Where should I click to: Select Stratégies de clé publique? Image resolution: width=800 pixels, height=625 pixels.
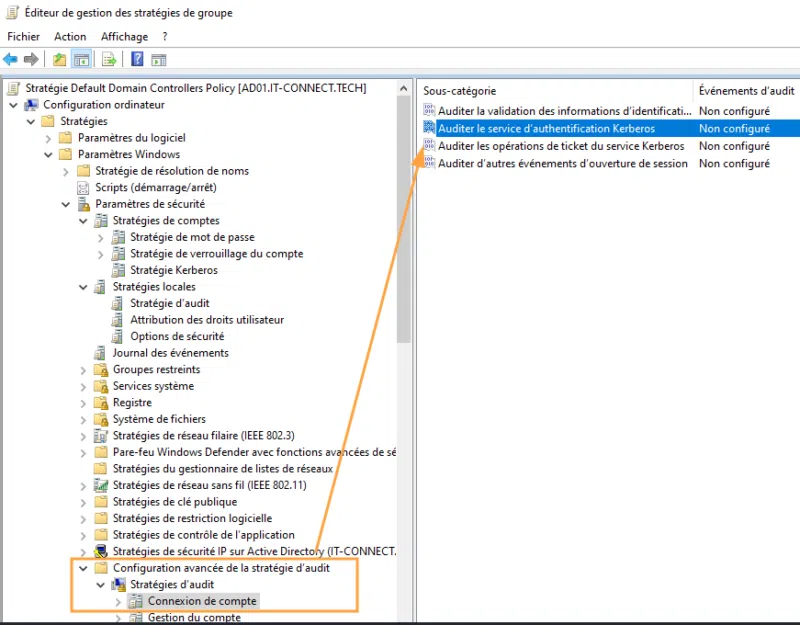tap(175, 502)
